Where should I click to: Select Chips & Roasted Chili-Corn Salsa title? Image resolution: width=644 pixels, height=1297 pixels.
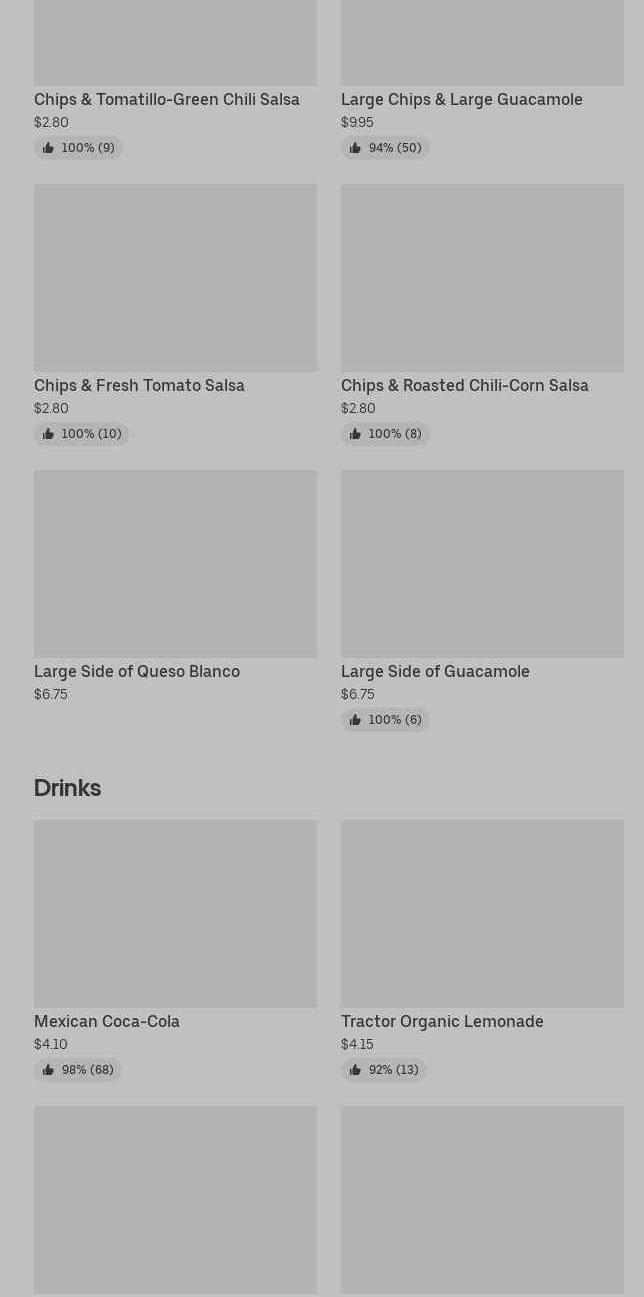tap(464, 385)
